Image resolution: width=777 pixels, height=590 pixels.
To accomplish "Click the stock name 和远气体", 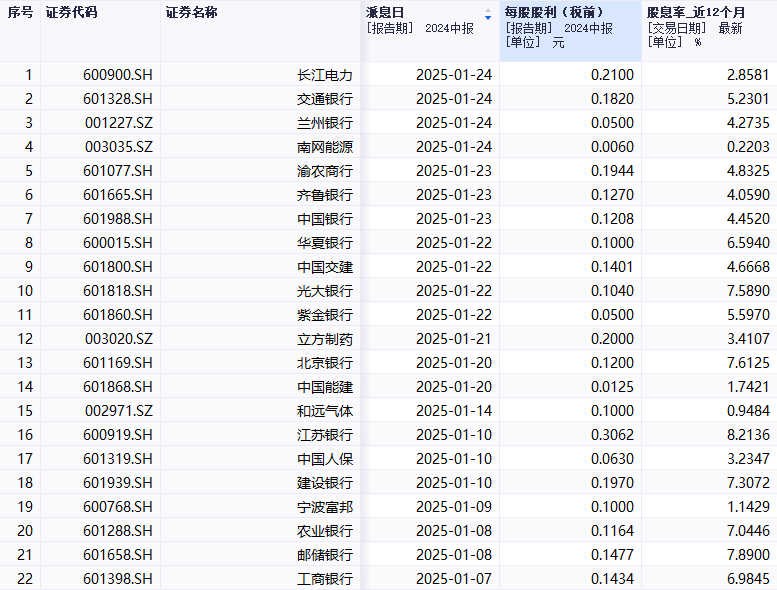I will click(x=325, y=411).
